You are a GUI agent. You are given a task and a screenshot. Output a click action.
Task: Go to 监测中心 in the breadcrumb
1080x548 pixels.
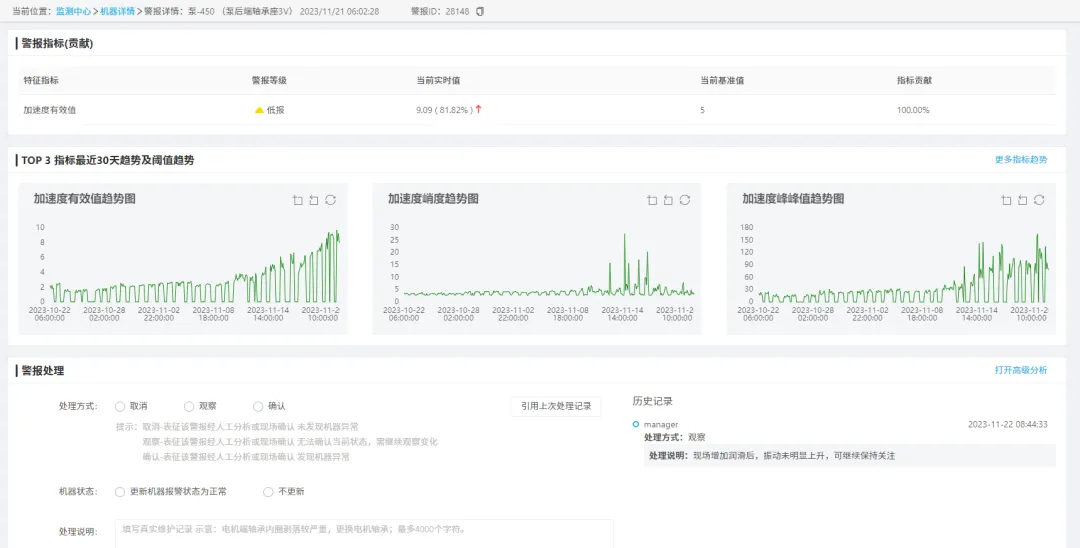[72, 11]
